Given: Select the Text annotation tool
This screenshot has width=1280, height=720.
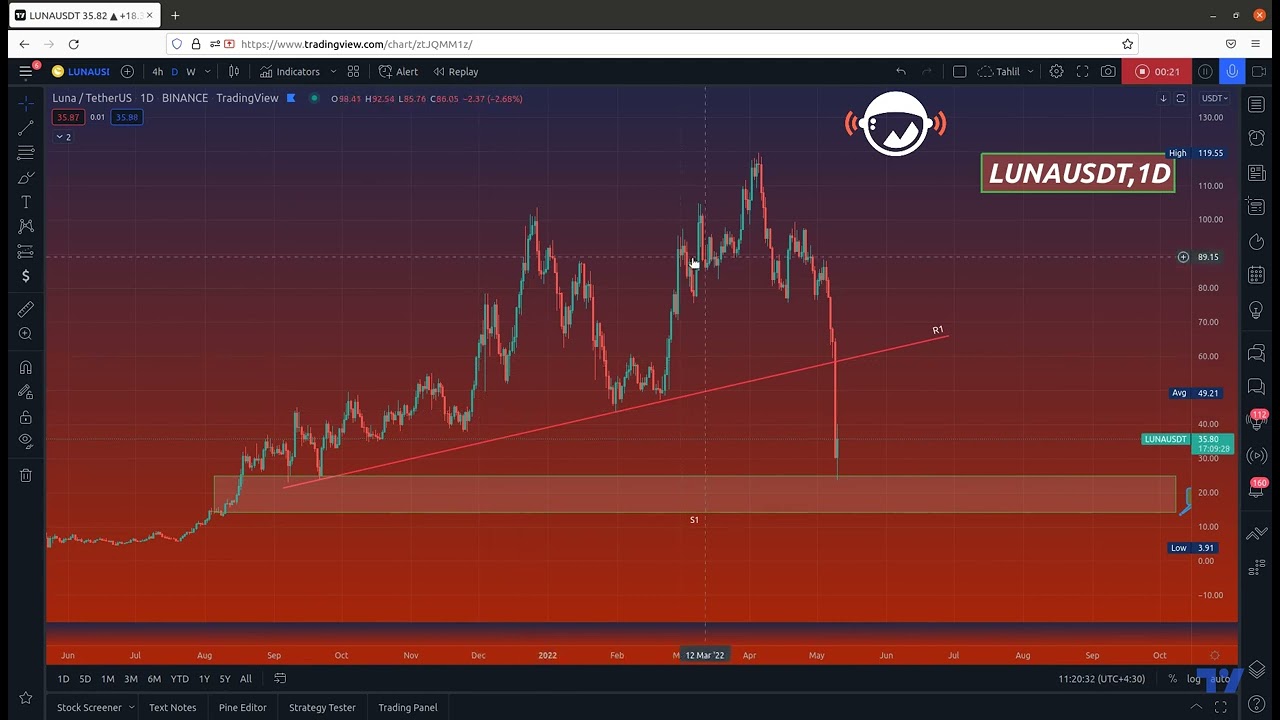Looking at the screenshot, I should click(26, 202).
